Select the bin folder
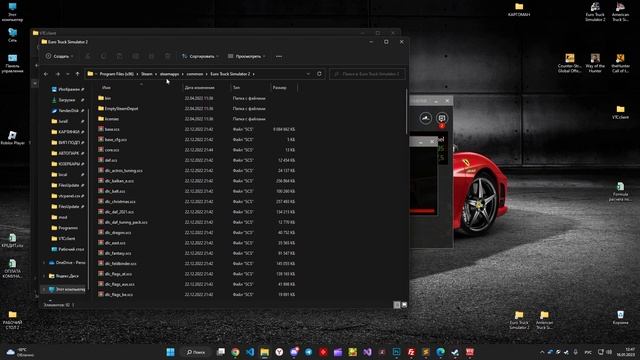The image size is (640, 360). 104,98
